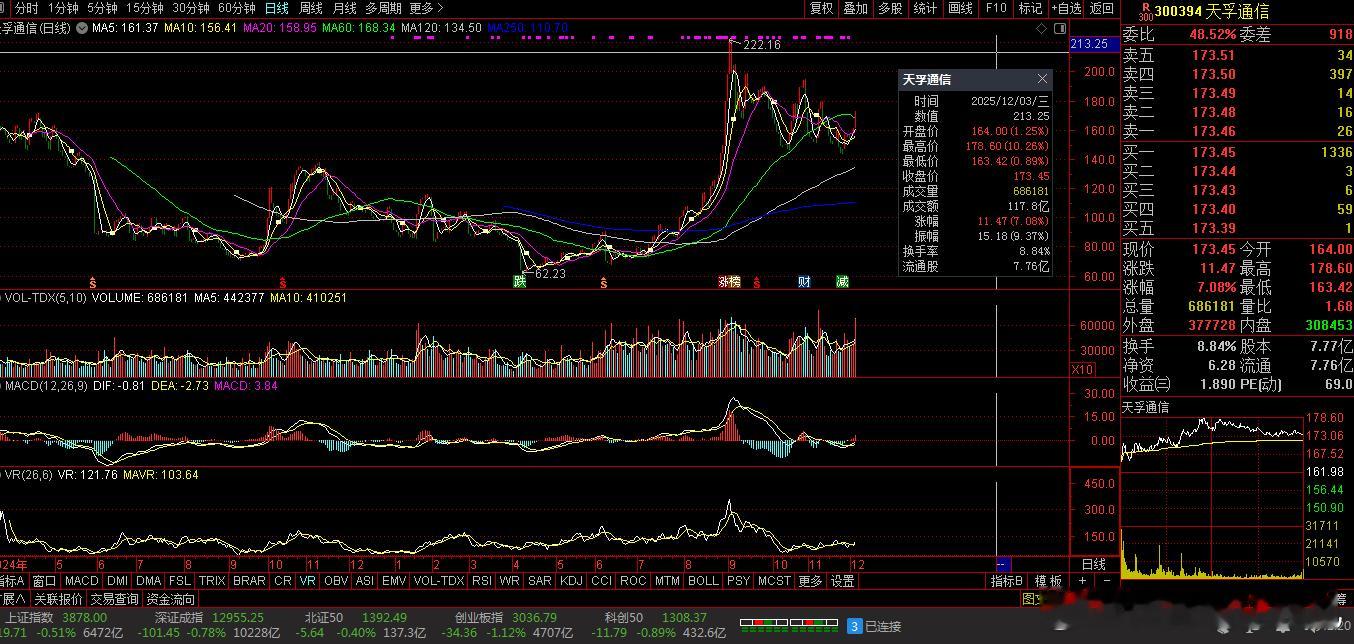Click 返回 to go back
The width and height of the screenshot is (1354, 644).
(1102, 8)
